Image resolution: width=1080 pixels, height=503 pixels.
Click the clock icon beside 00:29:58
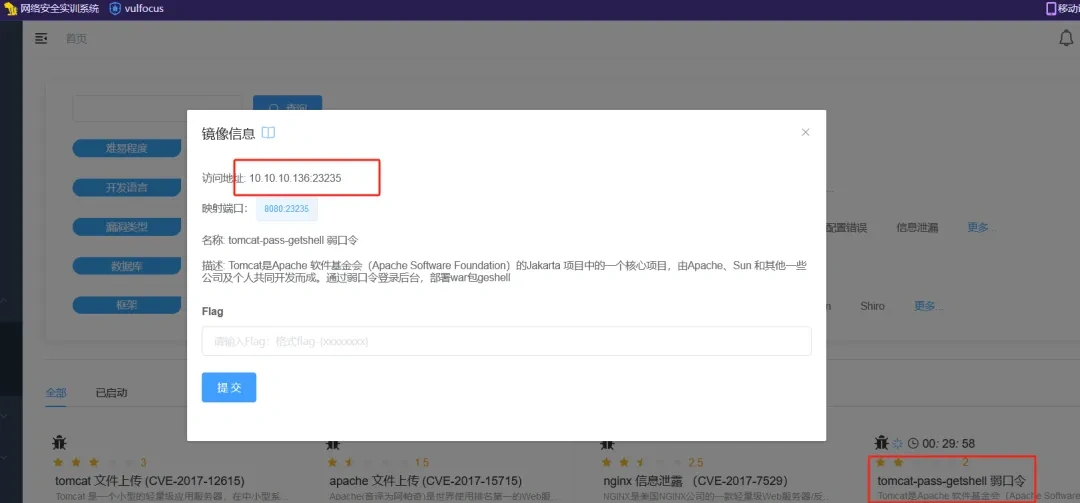pyautogui.click(x=913, y=444)
